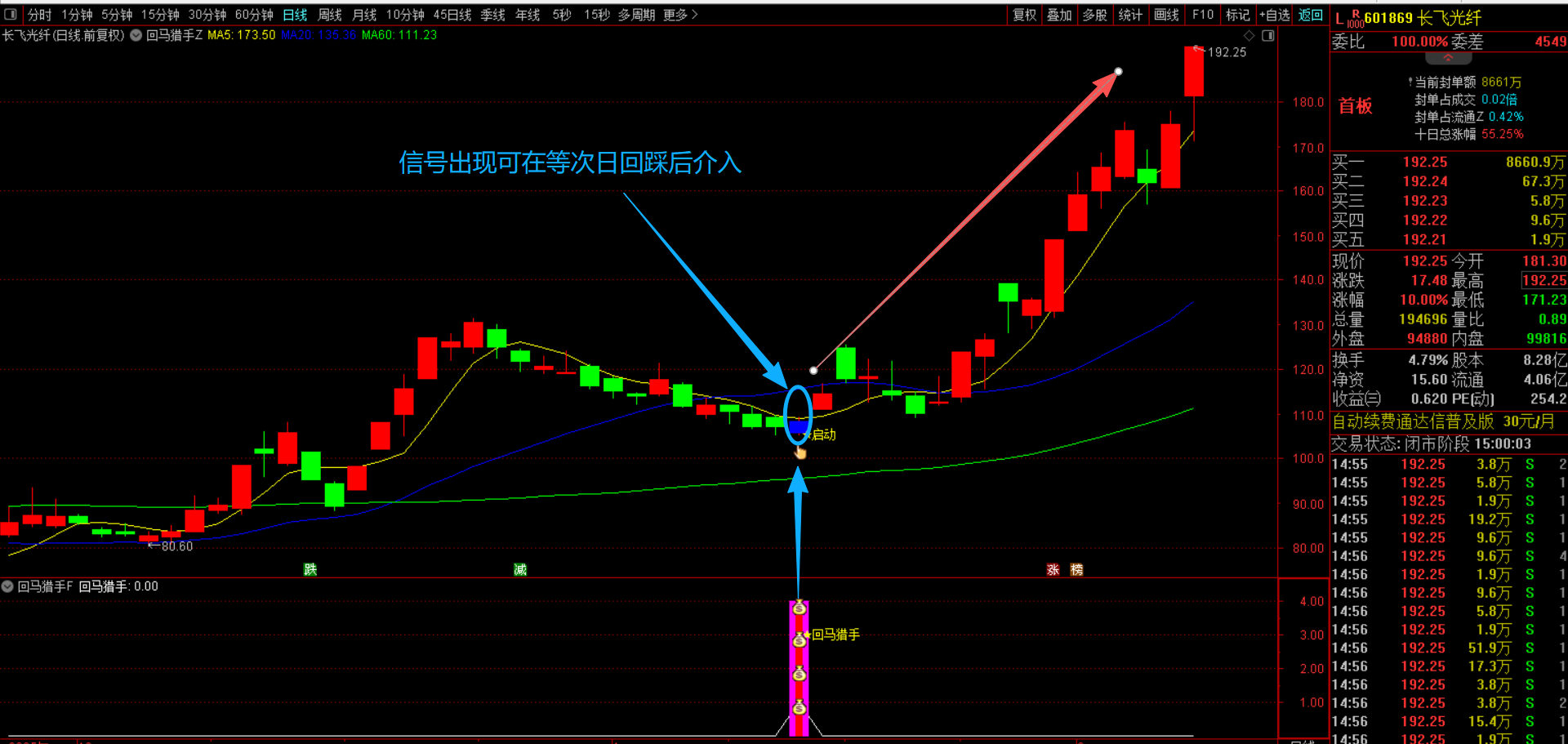Switch to 60分钟 period
This screenshot has width=1568, height=744.
pyautogui.click(x=254, y=15)
